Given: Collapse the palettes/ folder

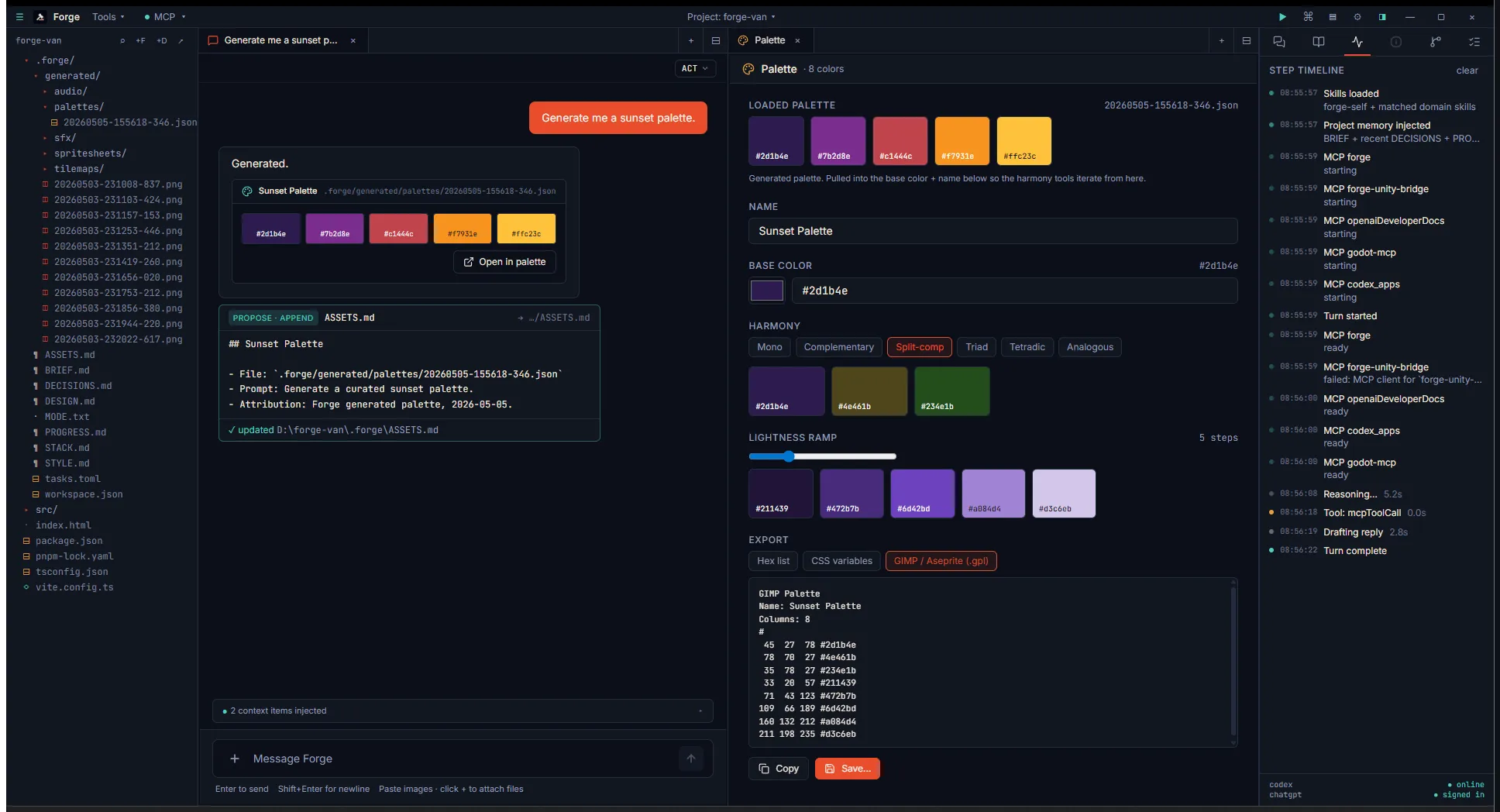Looking at the screenshot, I should [78, 107].
